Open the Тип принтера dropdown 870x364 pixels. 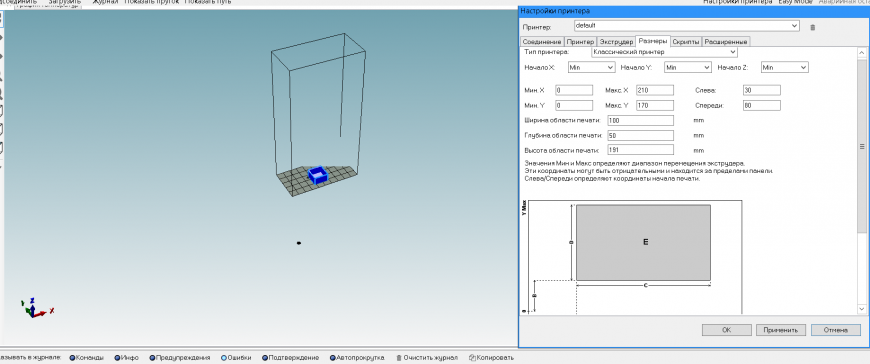pos(664,52)
